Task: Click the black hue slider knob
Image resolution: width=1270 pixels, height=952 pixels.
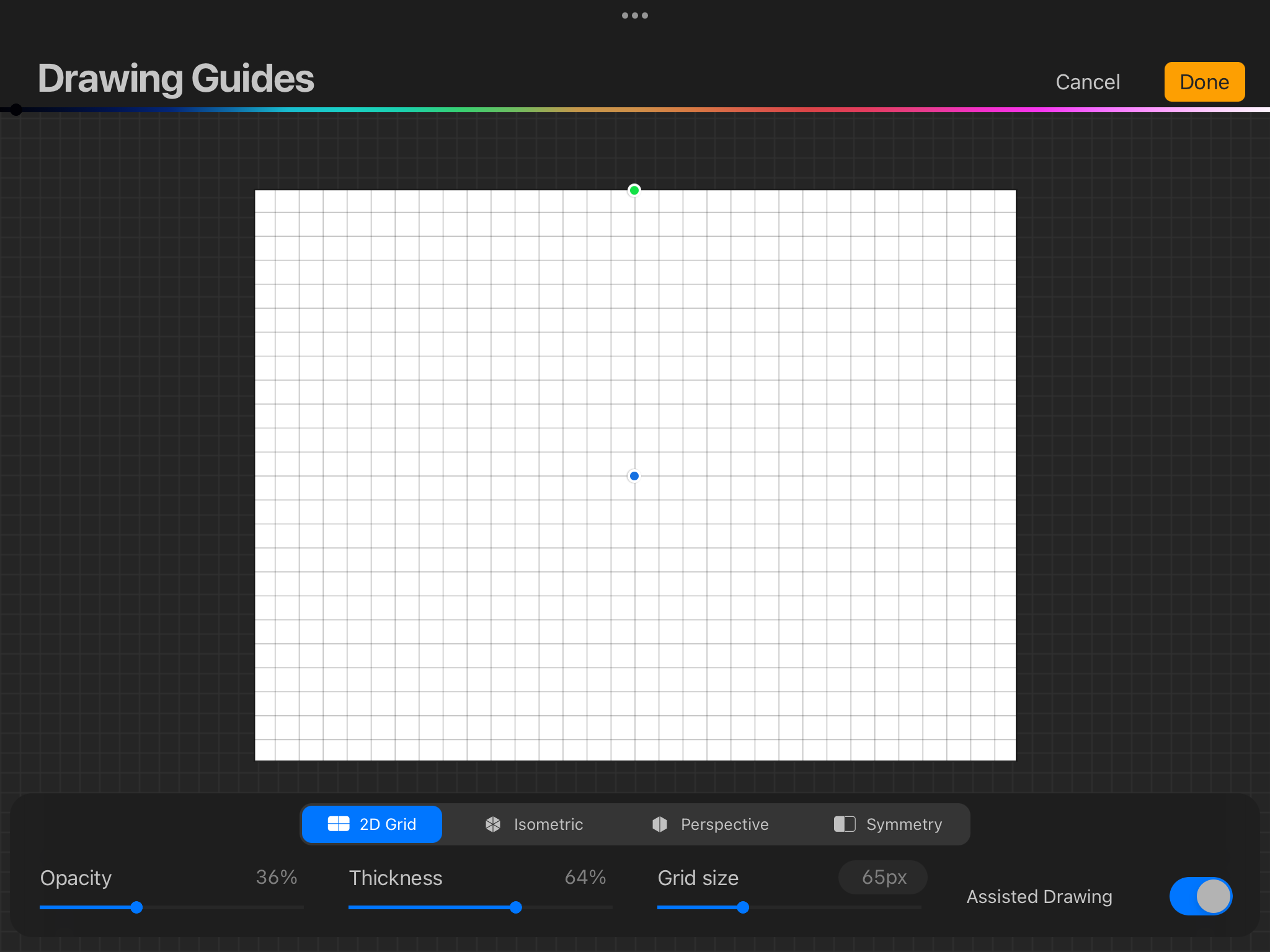Action: (x=16, y=110)
